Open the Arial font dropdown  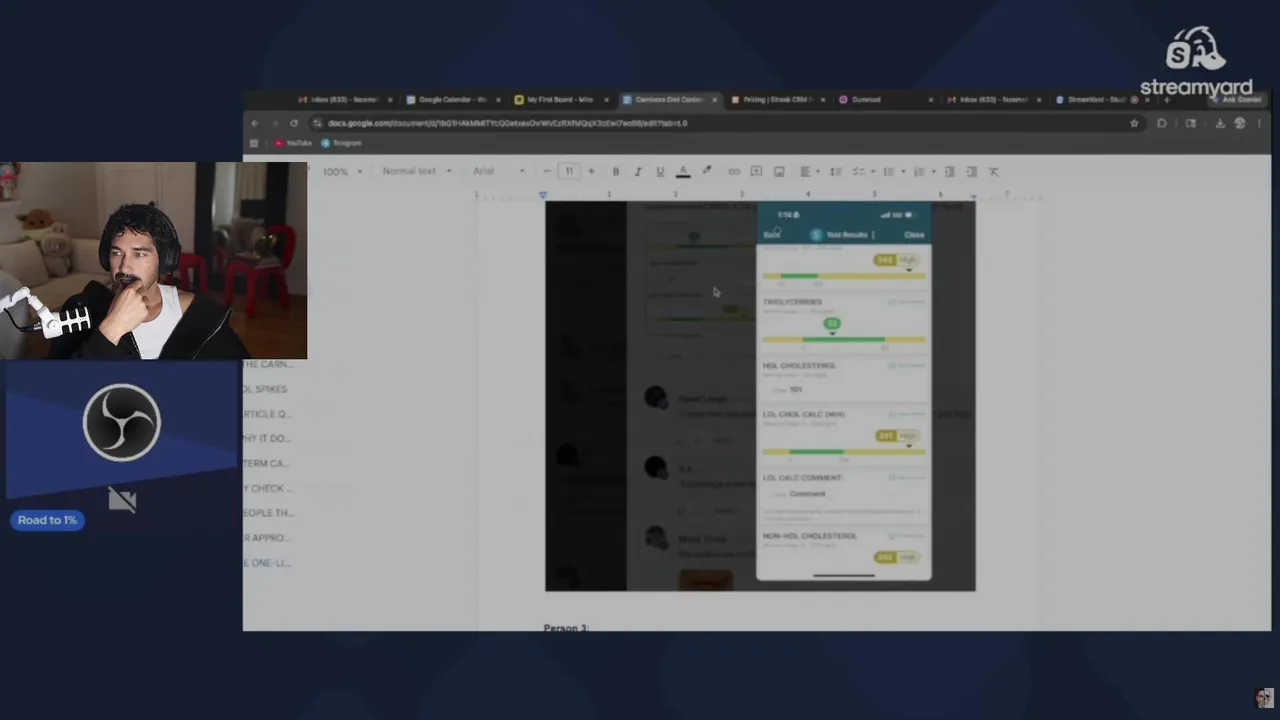click(498, 171)
